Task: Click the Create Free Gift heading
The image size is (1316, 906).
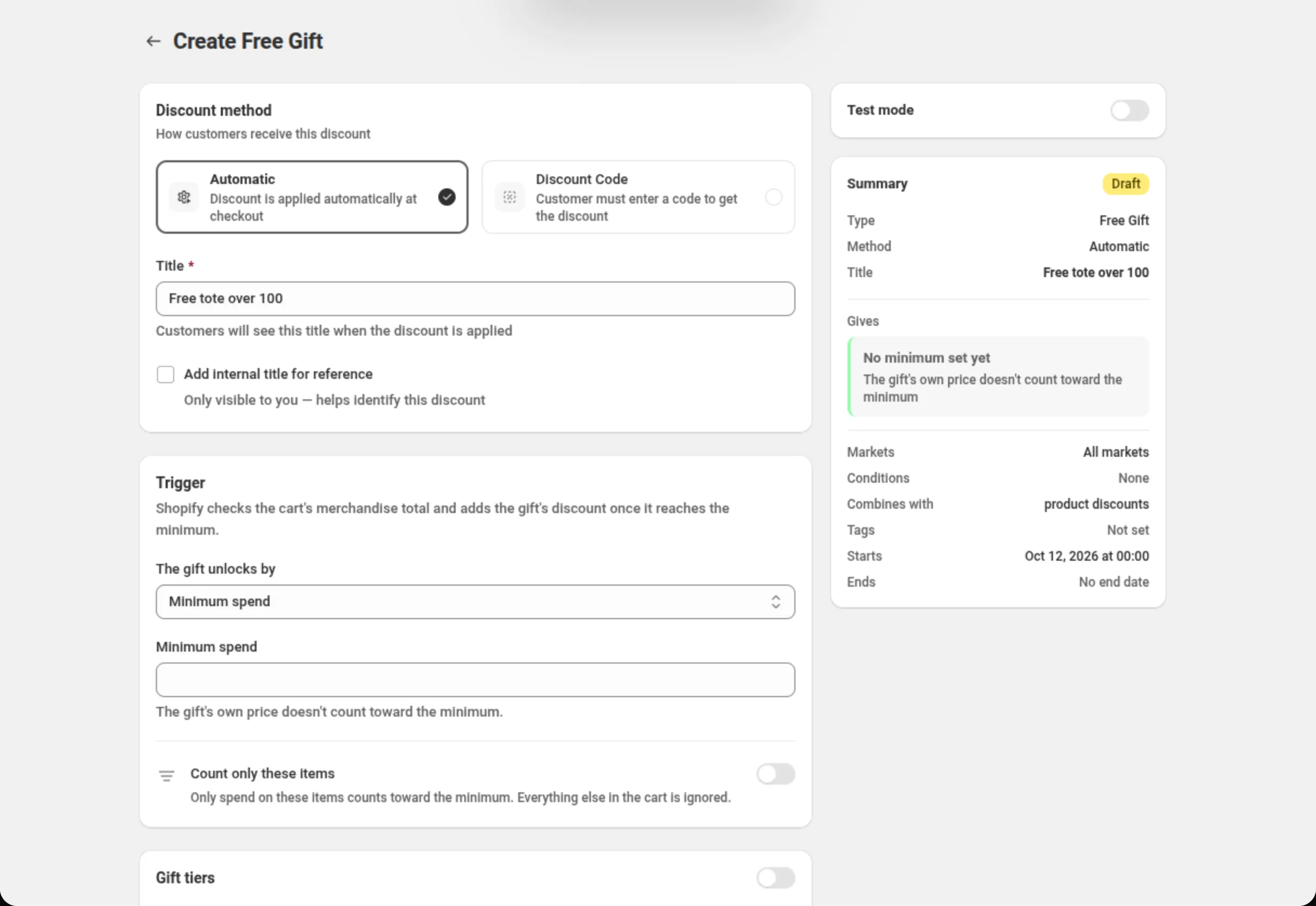Action: (248, 42)
